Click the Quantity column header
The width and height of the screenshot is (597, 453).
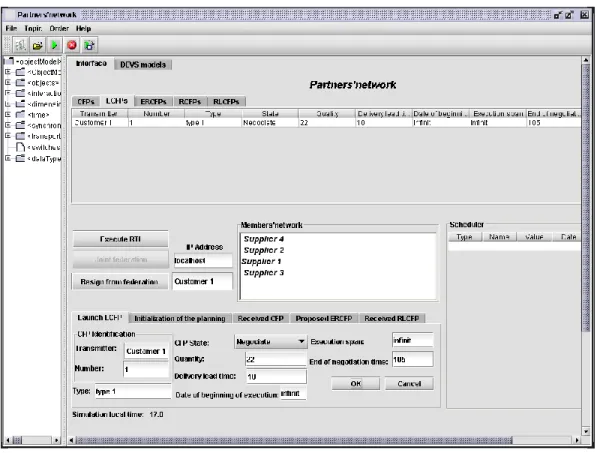coord(327,113)
